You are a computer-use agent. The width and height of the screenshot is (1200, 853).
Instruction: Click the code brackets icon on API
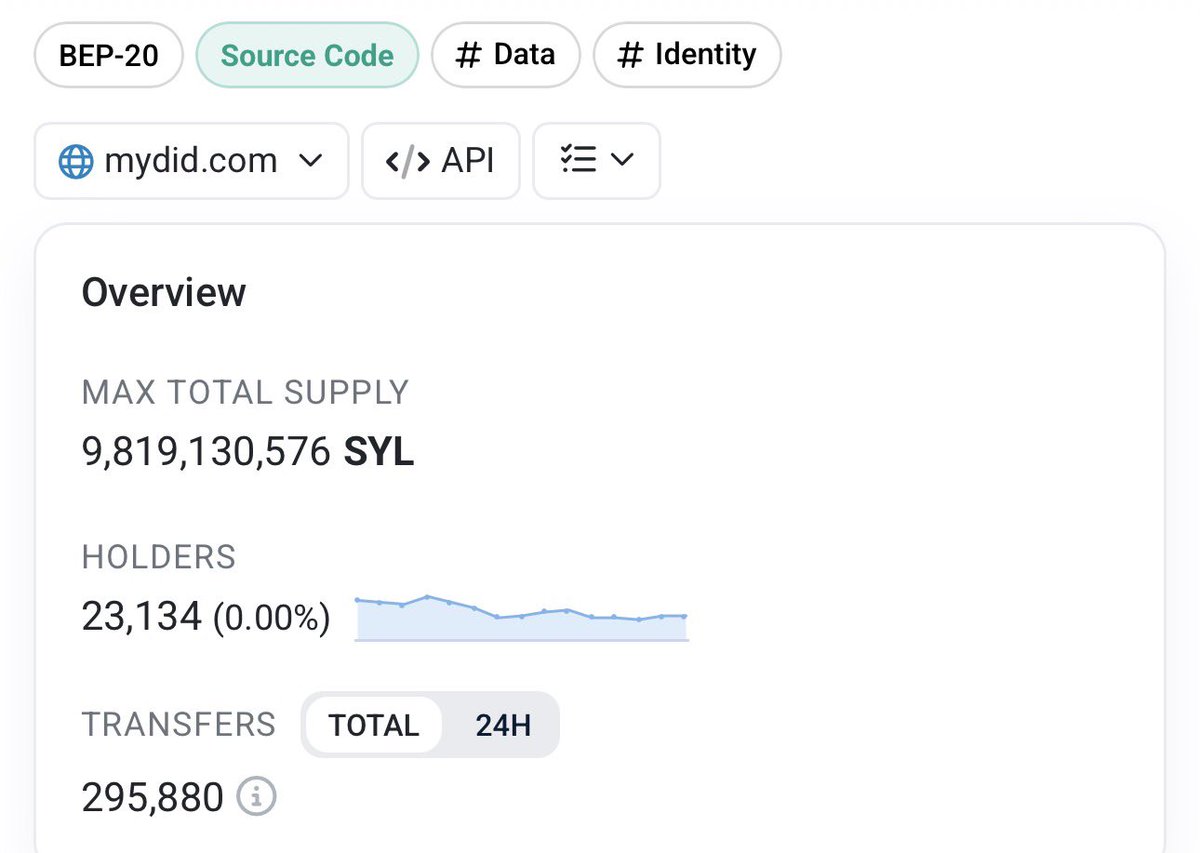point(407,161)
